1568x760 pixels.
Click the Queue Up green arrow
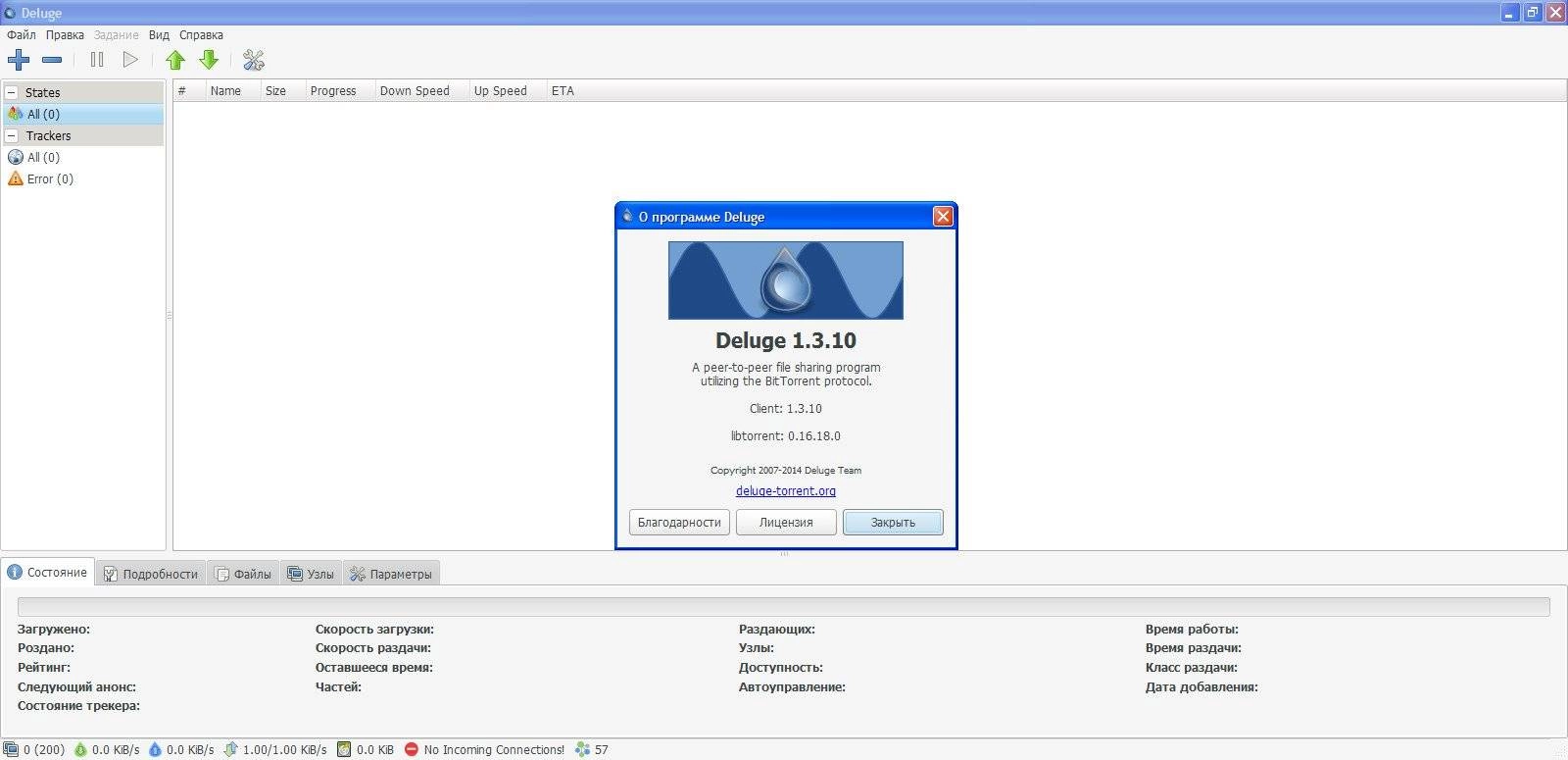(175, 60)
